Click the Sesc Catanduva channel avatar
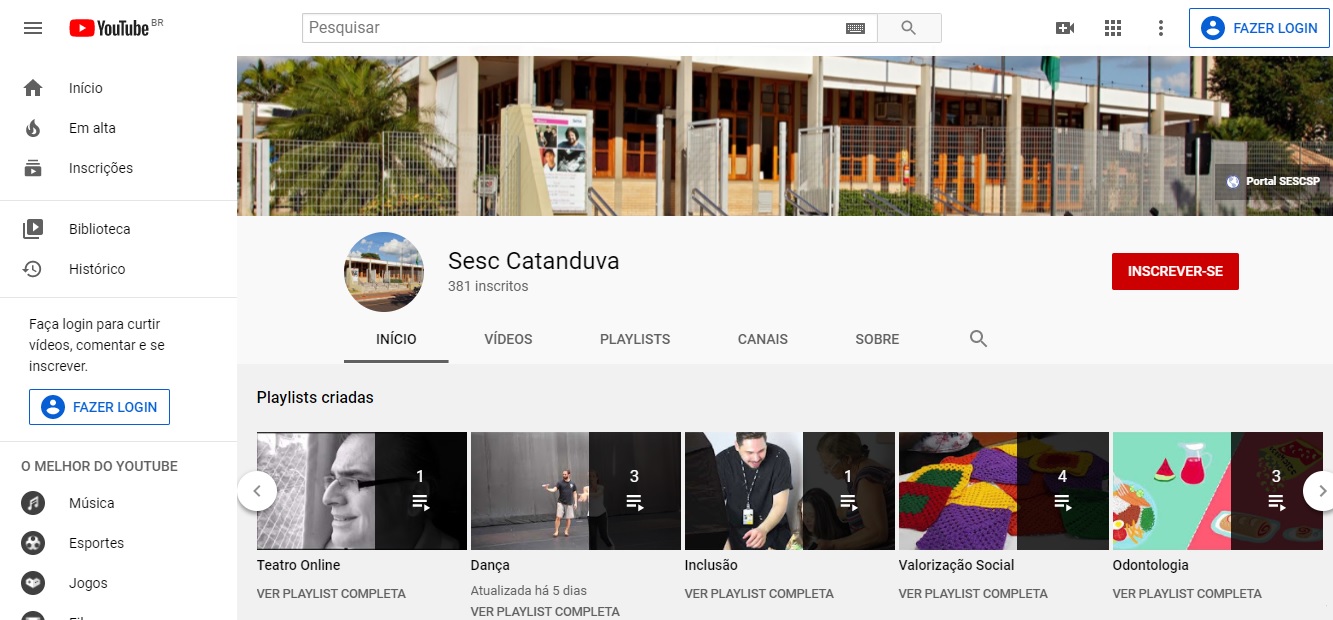The height and width of the screenshot is (620, 1333). click(x=384, y=272)
